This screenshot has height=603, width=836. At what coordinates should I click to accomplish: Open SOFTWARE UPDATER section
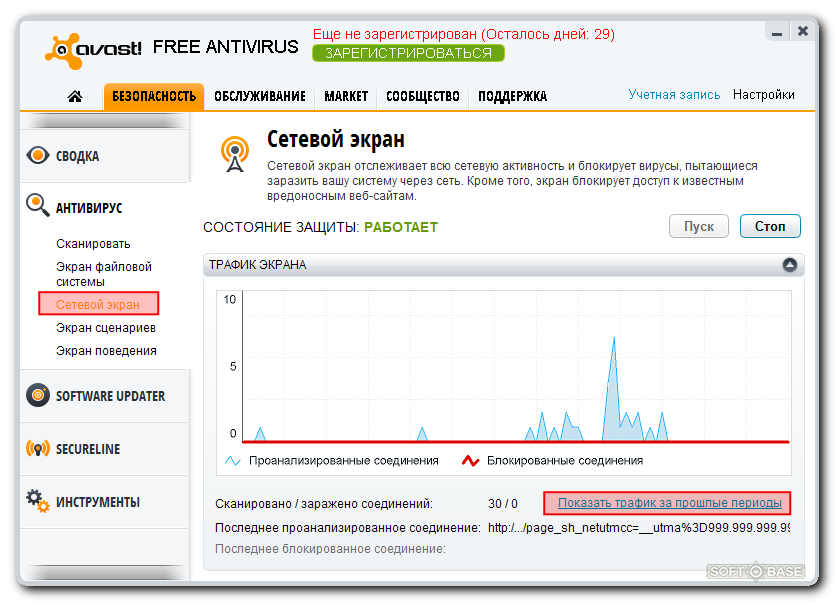[104, 396]
